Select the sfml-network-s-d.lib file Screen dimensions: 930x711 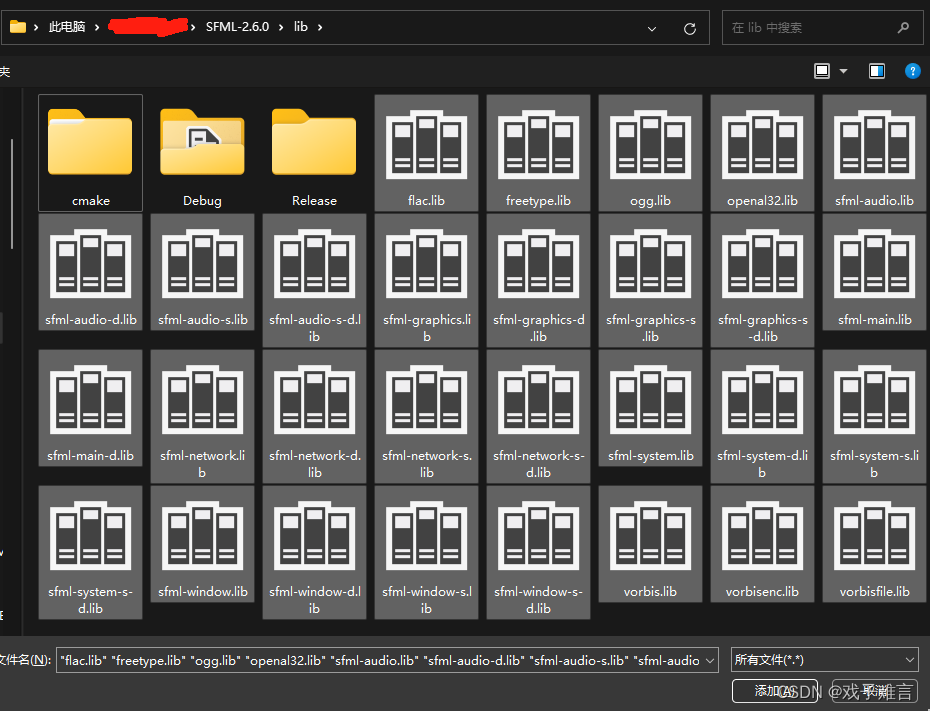pyautogui.click(x=539, y=416)
